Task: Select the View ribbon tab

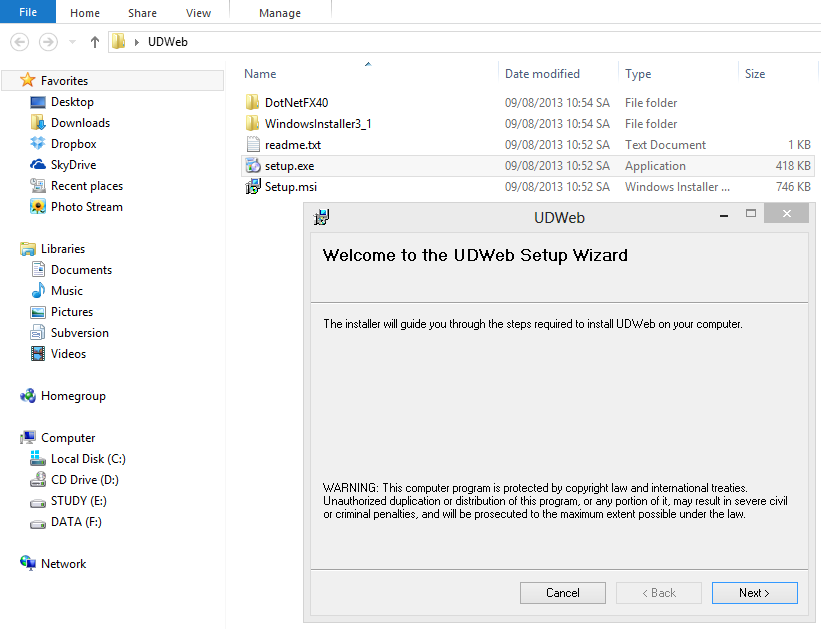Action: (x=198, y=13)
